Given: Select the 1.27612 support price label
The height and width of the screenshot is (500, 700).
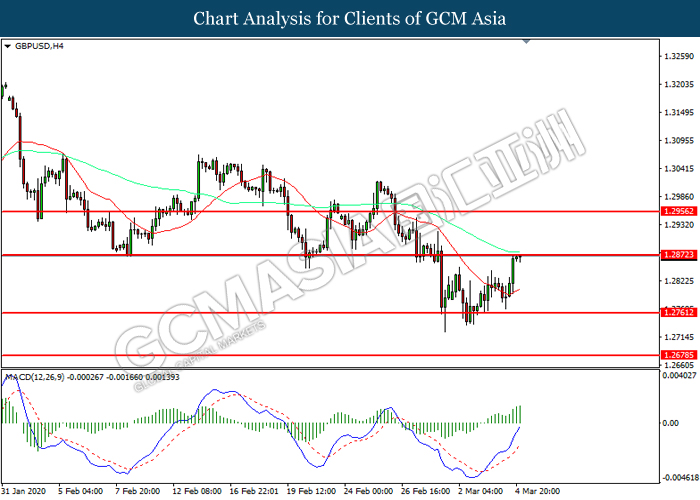Looking at the screenshot, I should [x=679, y=312].
